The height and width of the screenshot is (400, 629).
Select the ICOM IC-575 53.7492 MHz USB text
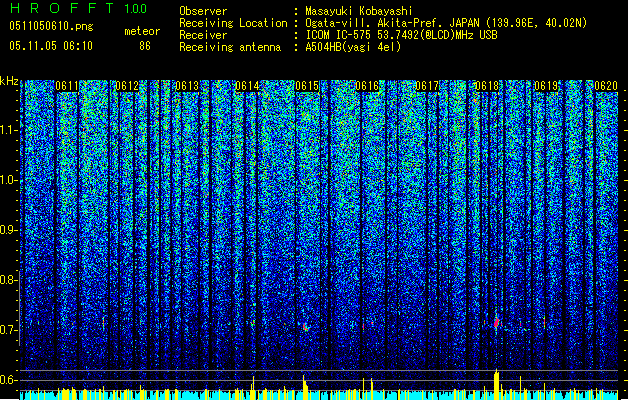(x=402, y=35)
